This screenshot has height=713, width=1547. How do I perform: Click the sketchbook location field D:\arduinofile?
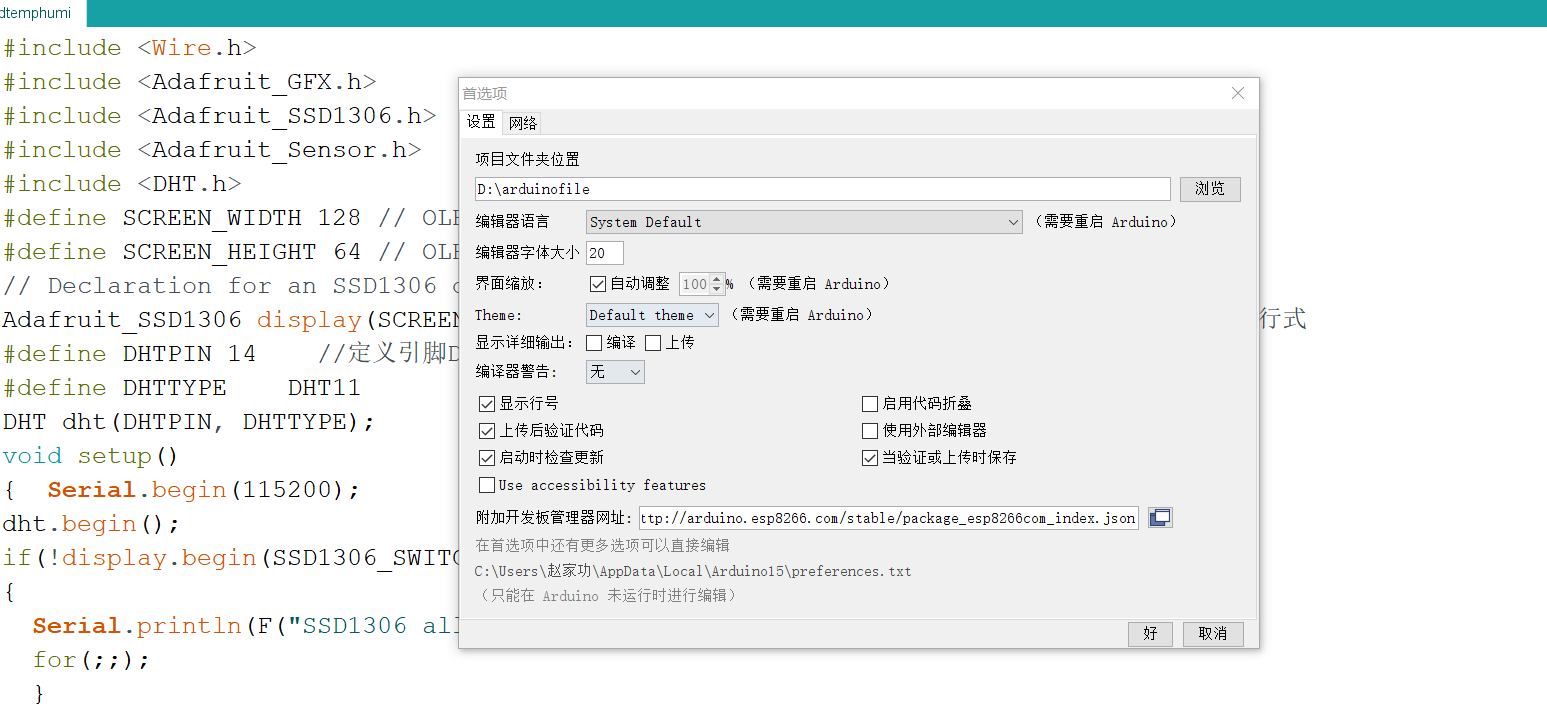point(823,189)
